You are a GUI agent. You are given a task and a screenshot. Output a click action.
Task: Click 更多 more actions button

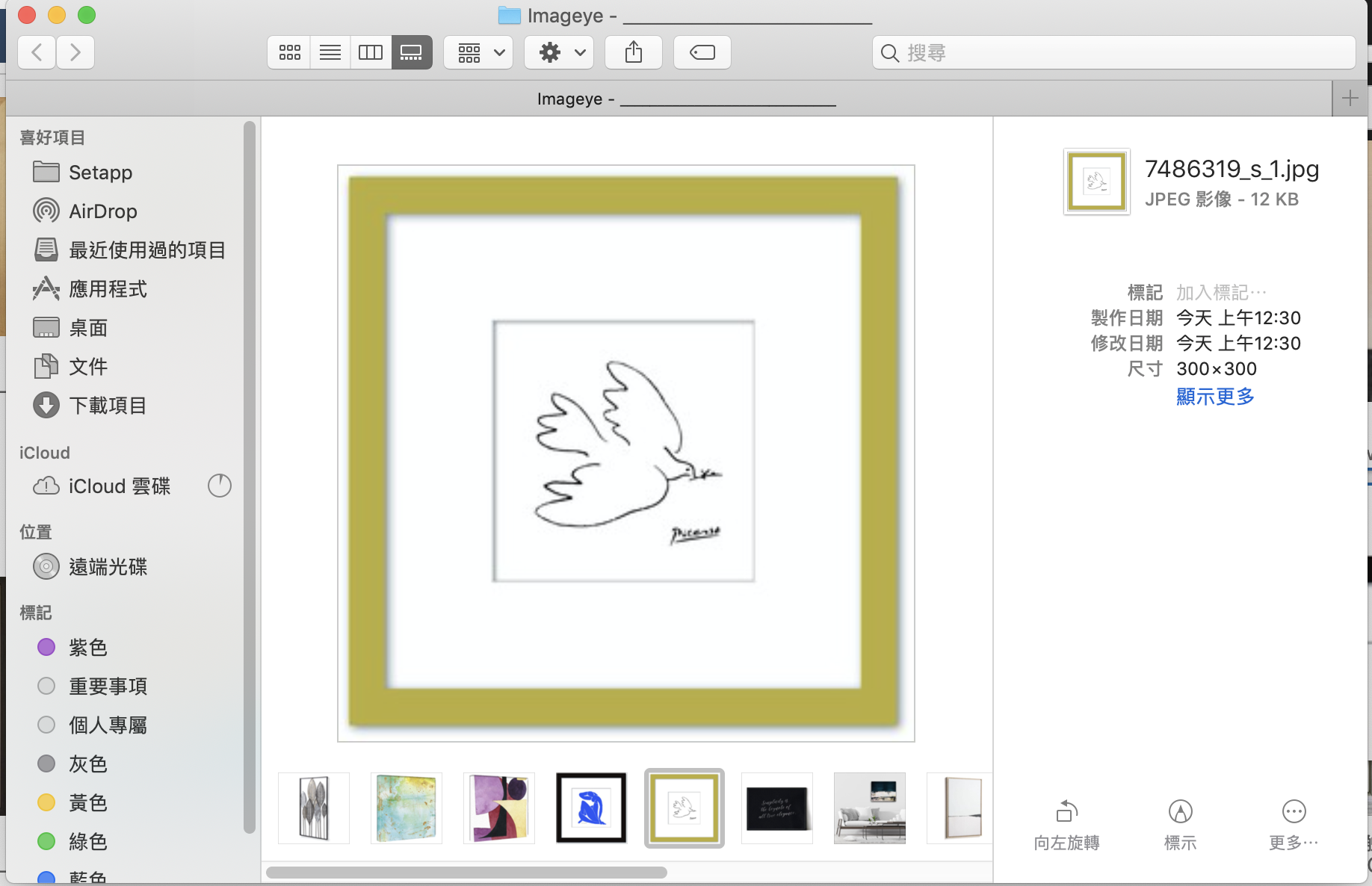(1294, 825)
